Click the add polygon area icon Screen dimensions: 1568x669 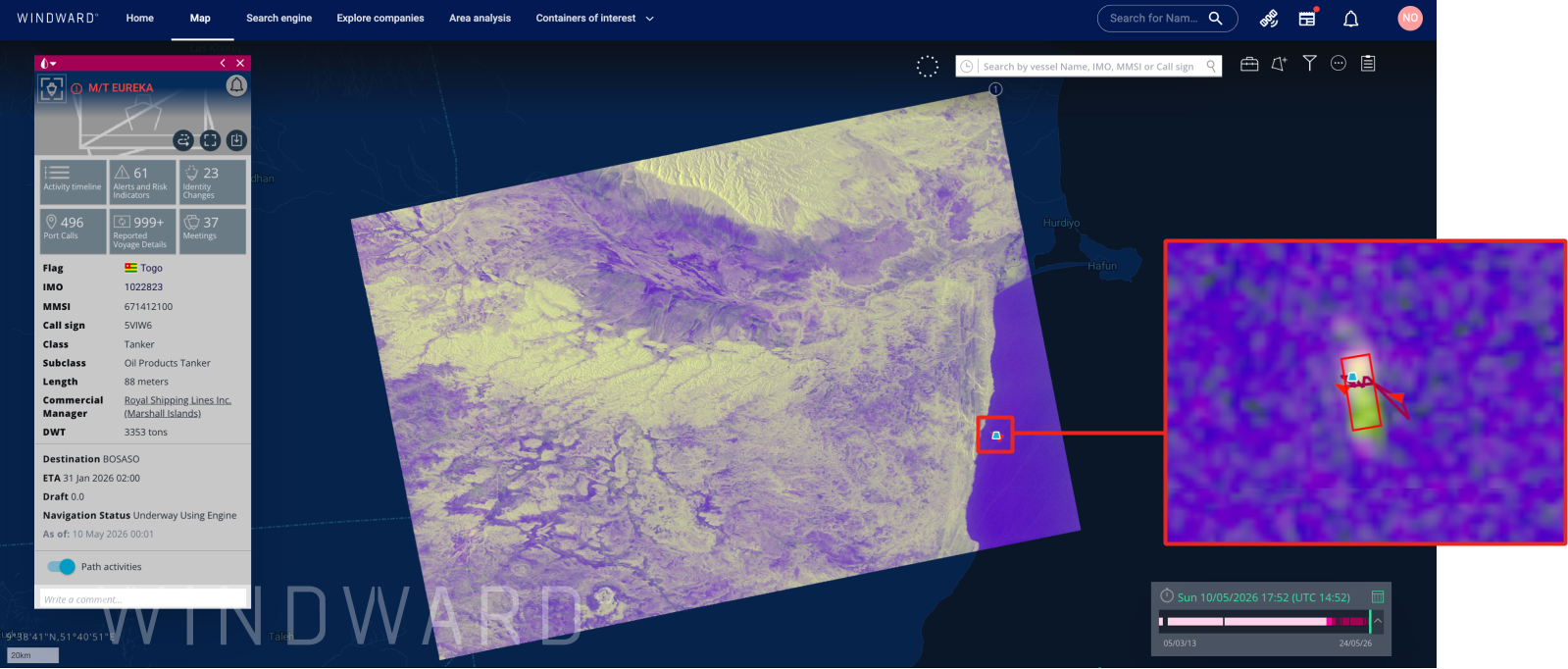pos(1279,64)
